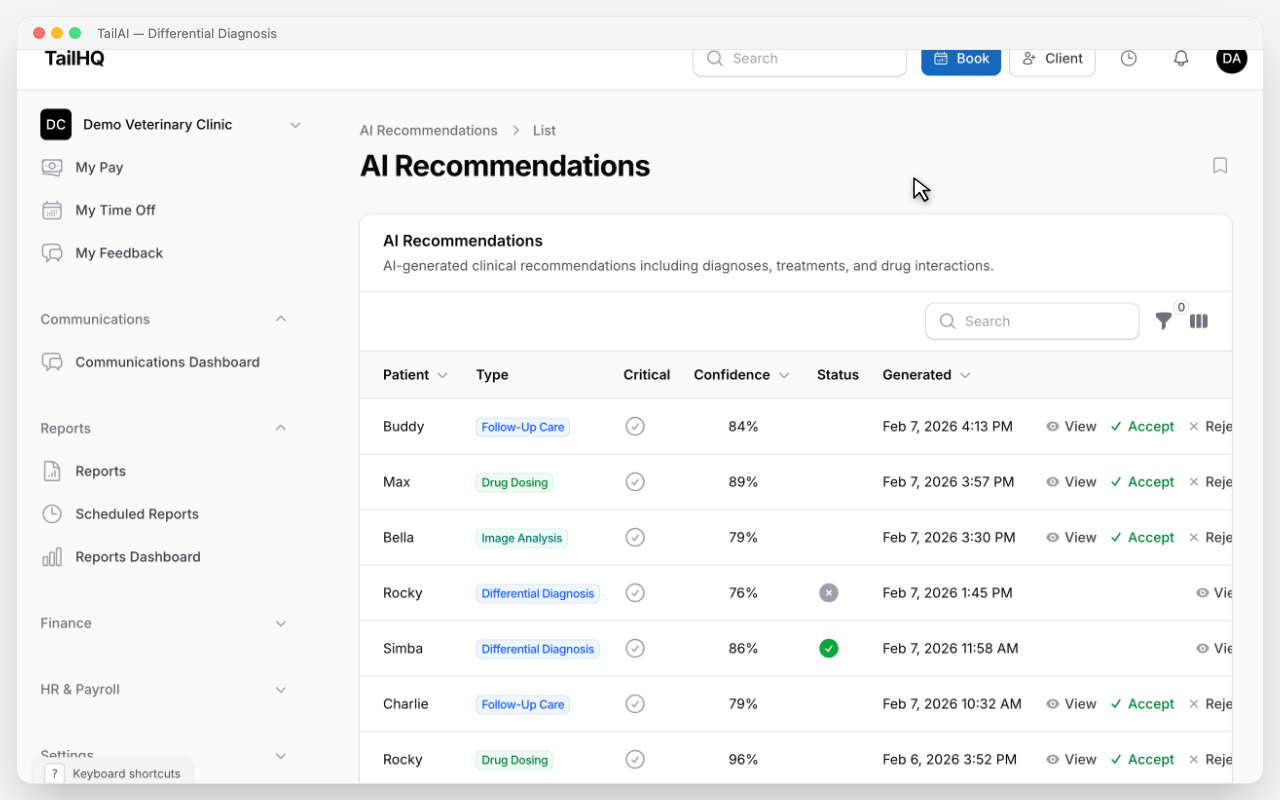Accept the recommendation for Buddy
Screen dimensions: 1280x800
pos(1142,427)
